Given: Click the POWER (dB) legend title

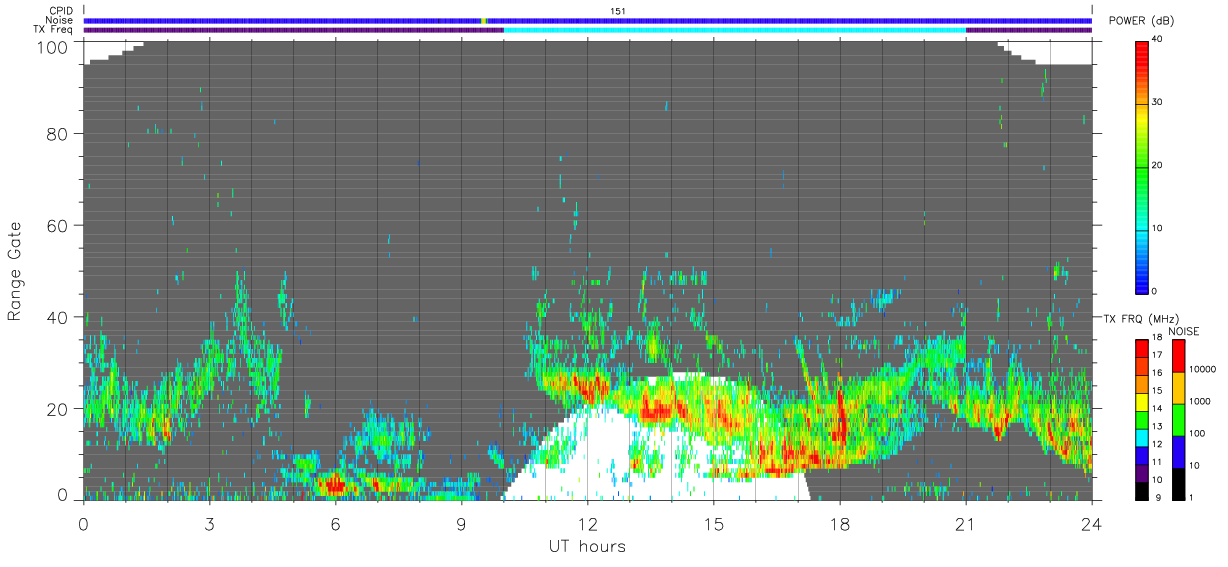Looking at the screenshot, I should (1142, 21).
